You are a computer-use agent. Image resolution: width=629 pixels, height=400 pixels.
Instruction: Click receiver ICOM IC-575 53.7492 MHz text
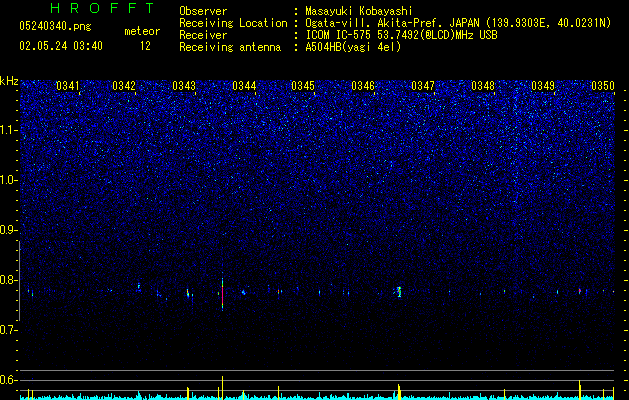pyautogui.click(x=401, y=35)
